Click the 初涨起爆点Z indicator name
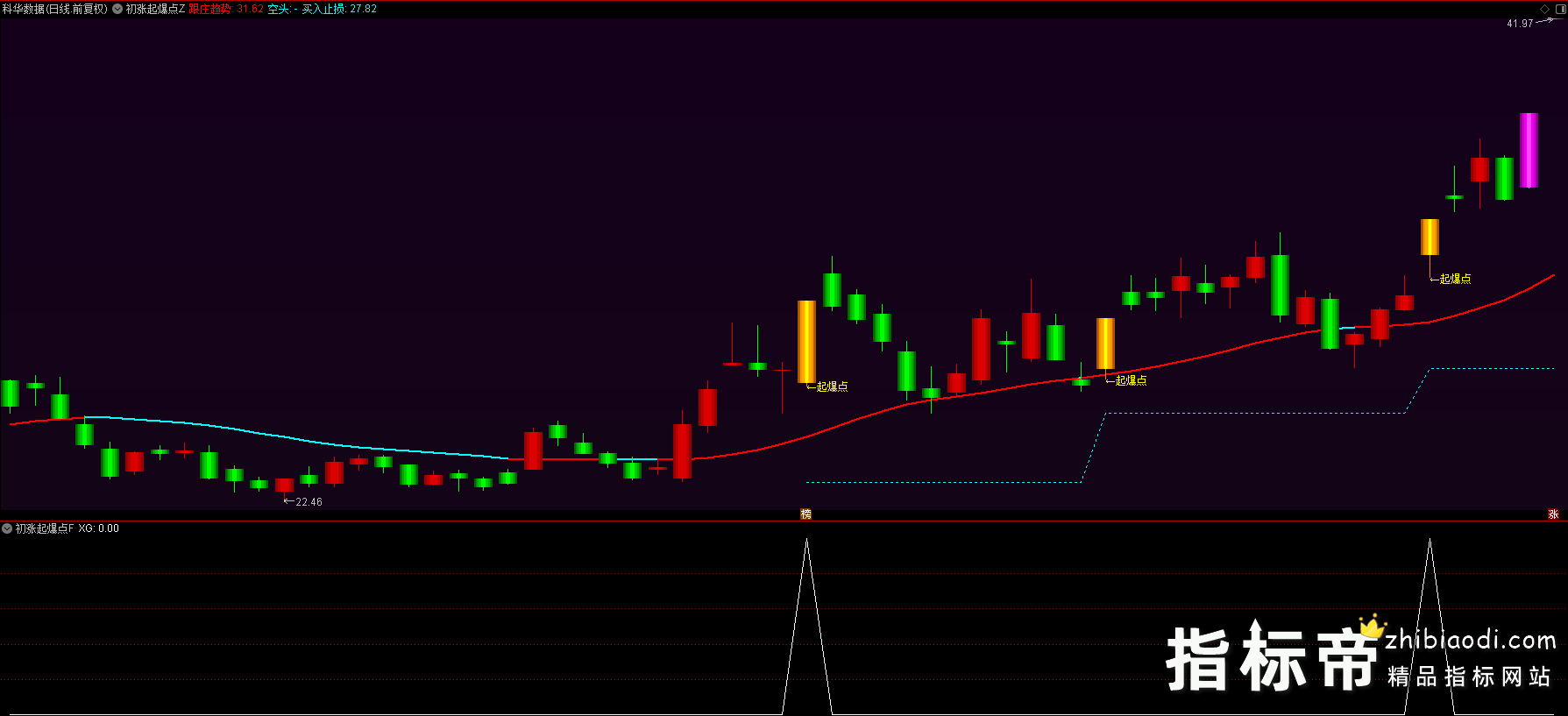 (155, 9)
